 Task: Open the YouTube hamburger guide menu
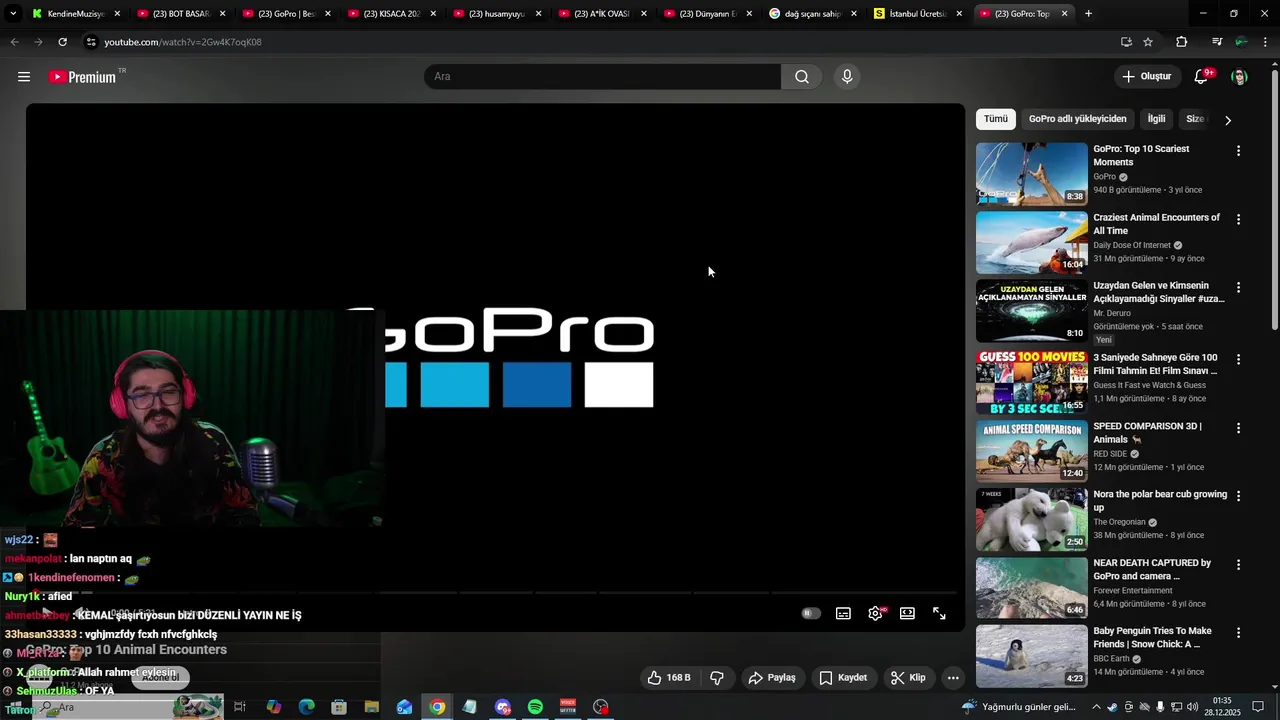click(24, 77)
